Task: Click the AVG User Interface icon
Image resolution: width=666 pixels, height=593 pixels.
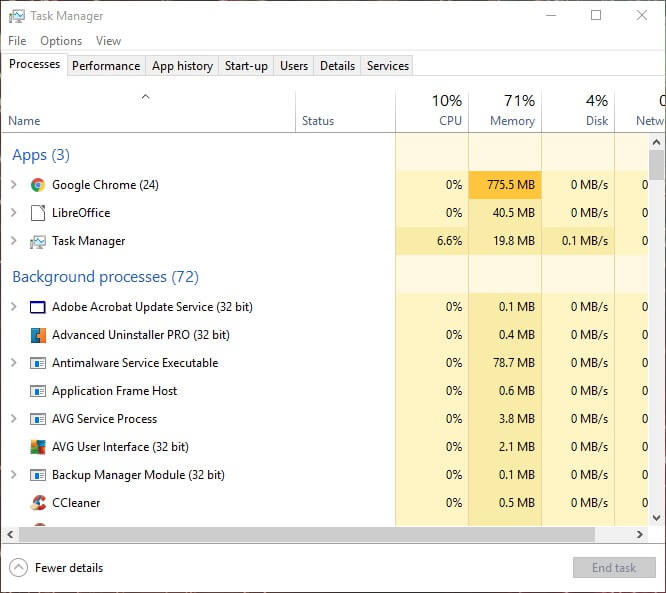Action: coord(38,447)
